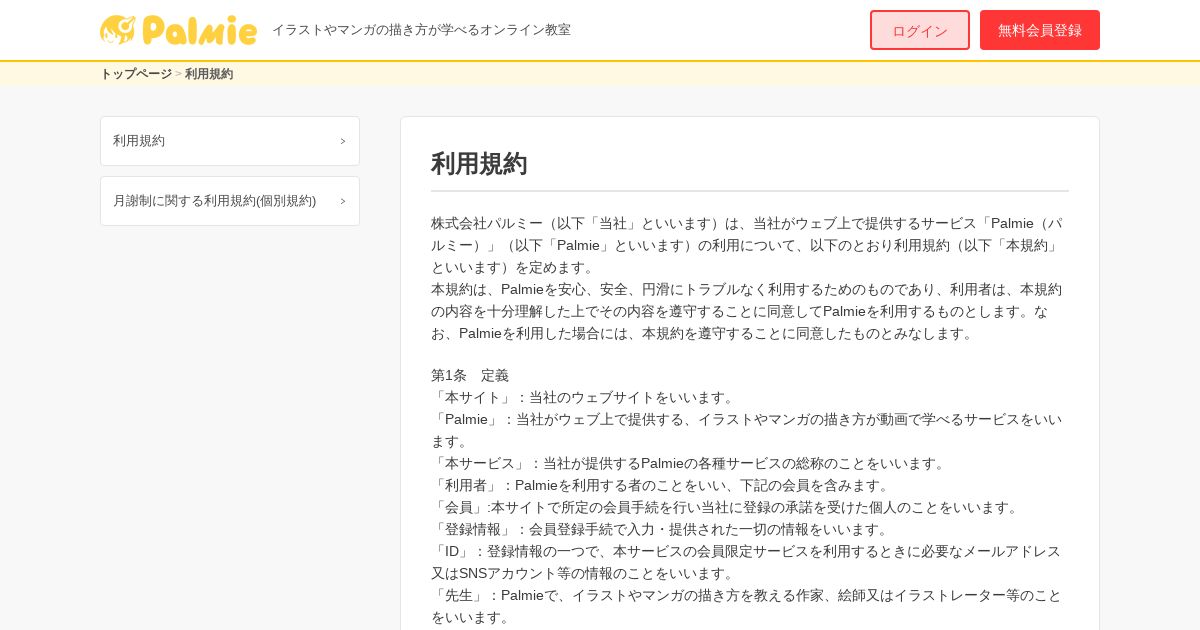This screenshot has width=1200, height=630.
Task: Click the 利用規約 text in the breadcrumb
Action: point(209,74)
